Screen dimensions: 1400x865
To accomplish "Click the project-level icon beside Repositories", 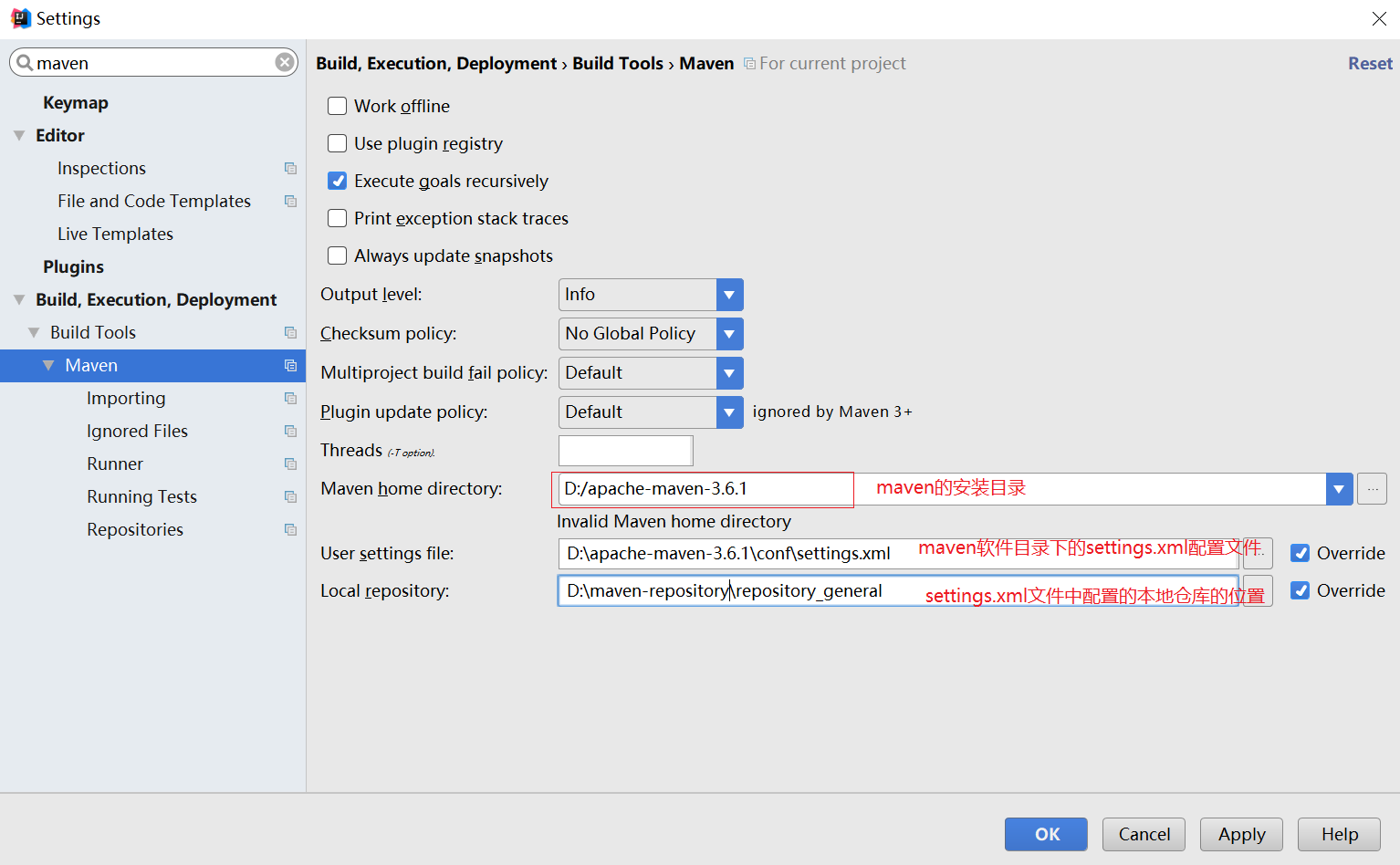I will pyautogui.click(x=290, y=529).
